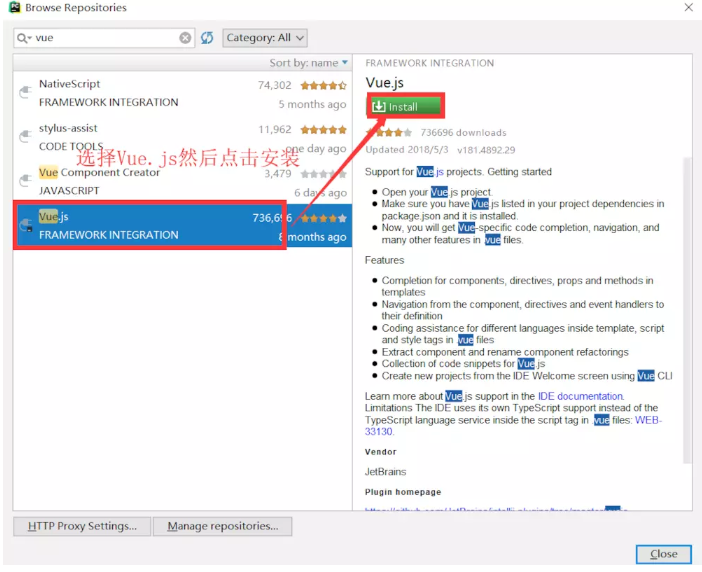Screen dimensions: 702x572
Task: Click the v181.4892.29 version text
Action: click(486, 150)
